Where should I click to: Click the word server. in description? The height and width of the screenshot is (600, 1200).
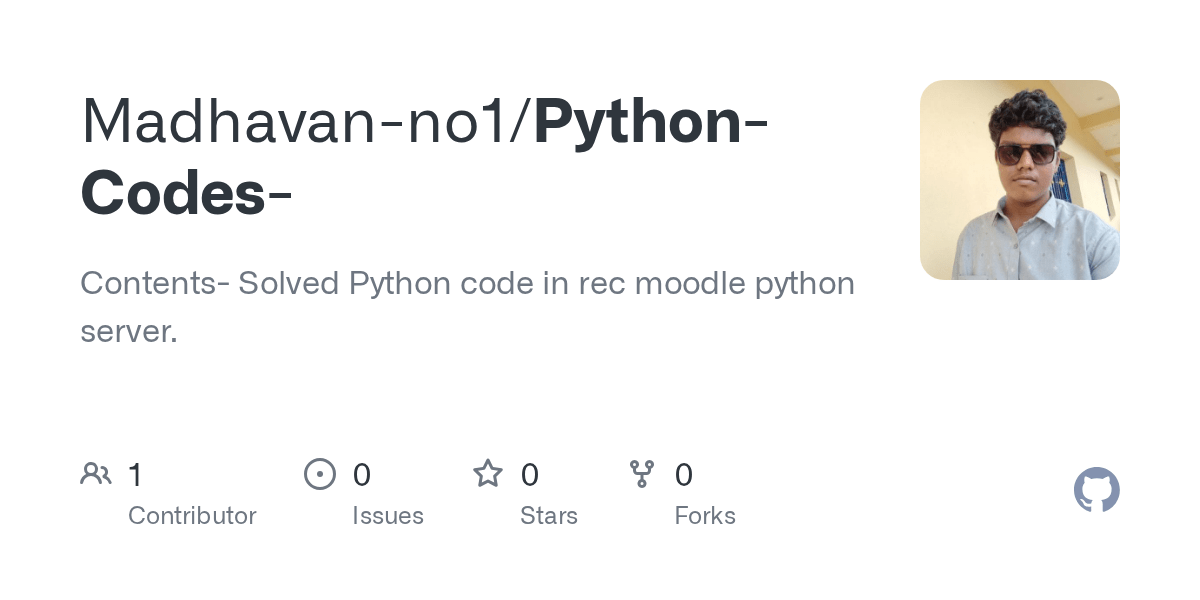(x=129, y=332)
